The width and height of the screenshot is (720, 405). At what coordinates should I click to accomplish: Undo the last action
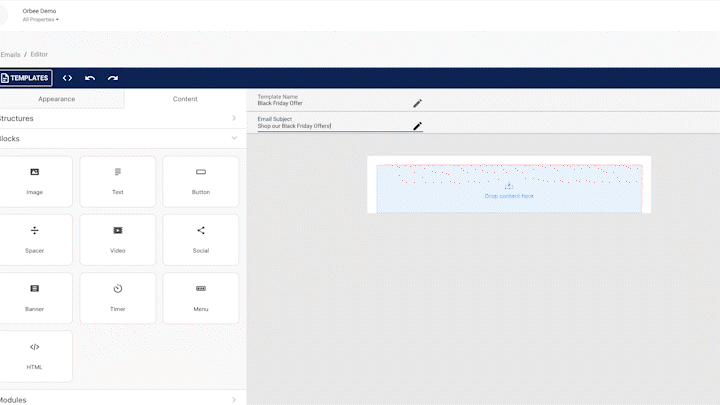pyautogui.click(x=90, y=78)
